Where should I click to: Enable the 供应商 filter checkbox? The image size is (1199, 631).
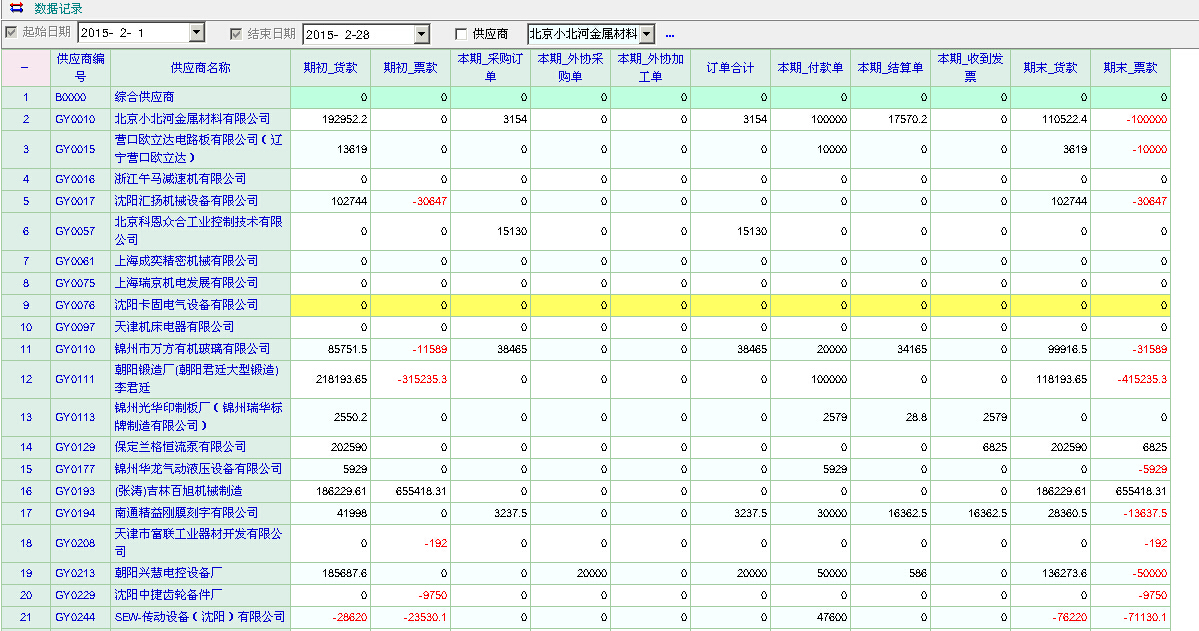(x=461, y=34)
